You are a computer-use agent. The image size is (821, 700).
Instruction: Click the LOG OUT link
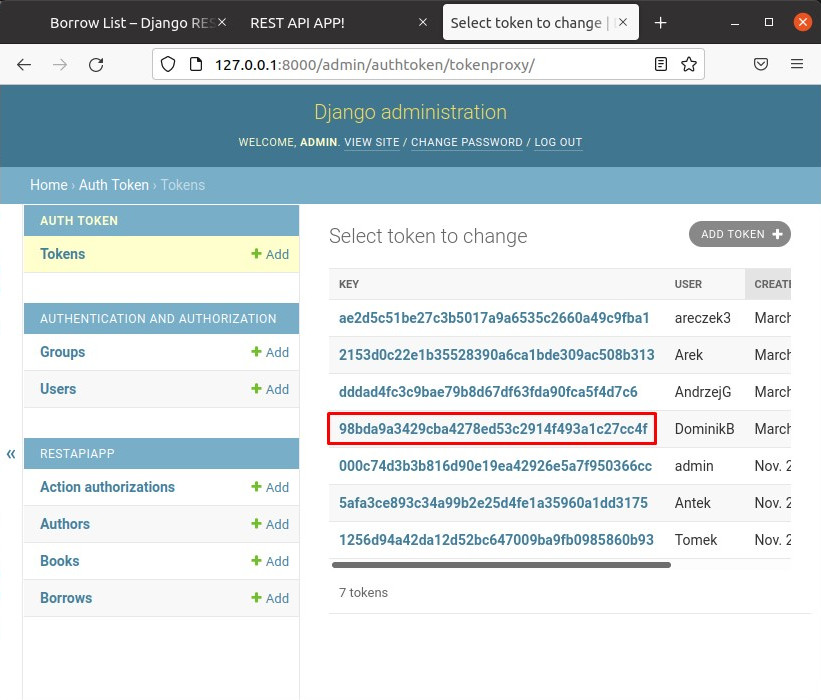click(558, 142)
